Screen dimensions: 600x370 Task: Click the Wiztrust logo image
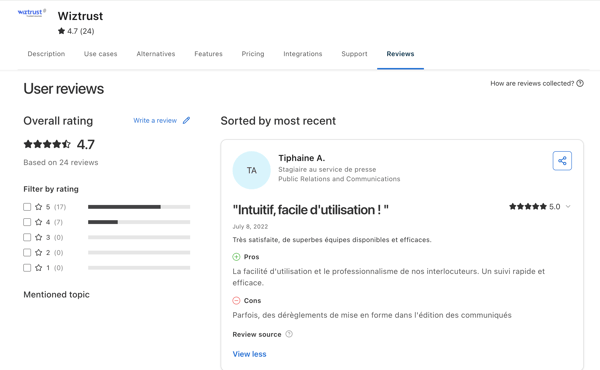tap(32, 13)
